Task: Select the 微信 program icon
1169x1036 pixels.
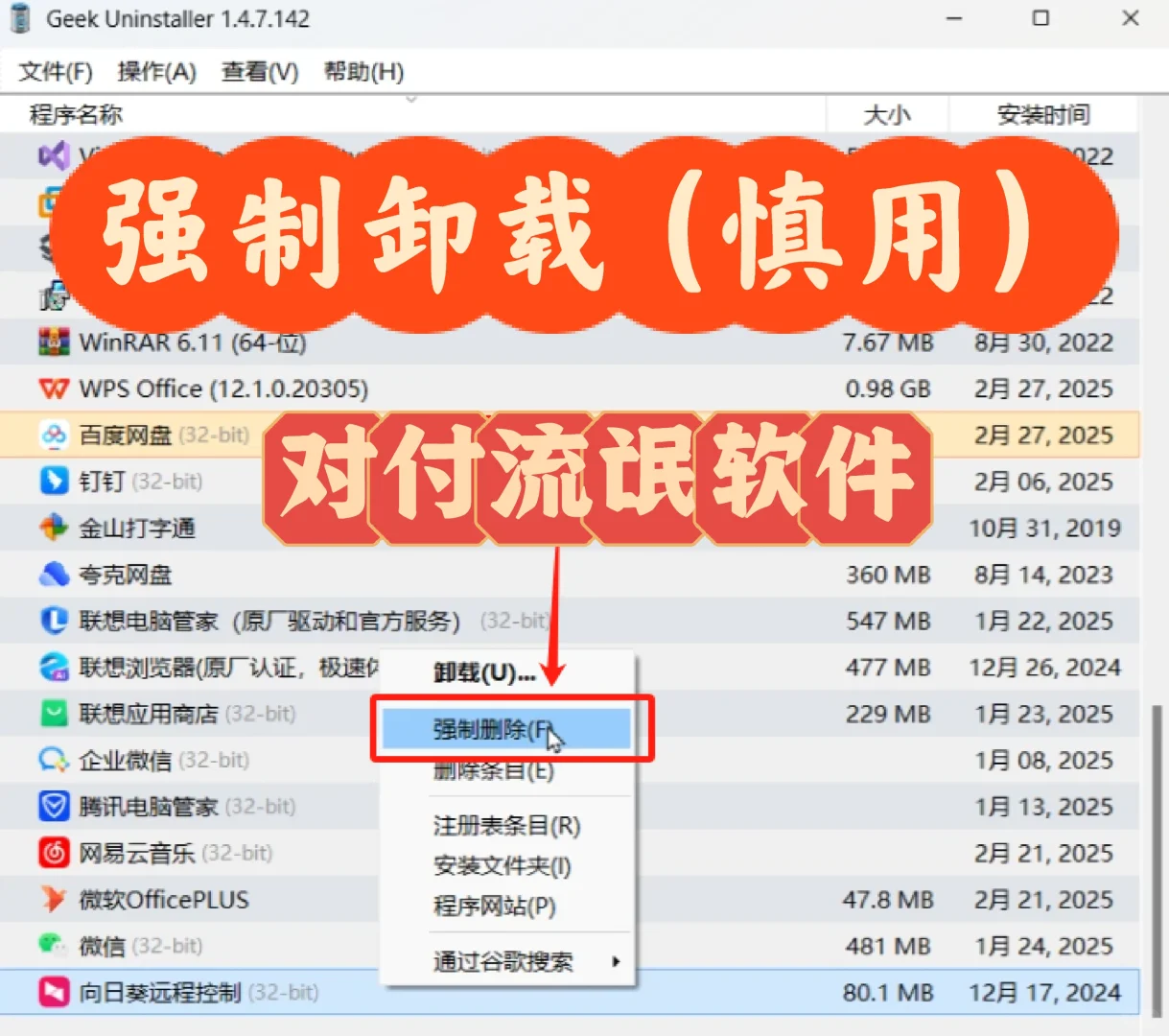Action: click(55, 946)
